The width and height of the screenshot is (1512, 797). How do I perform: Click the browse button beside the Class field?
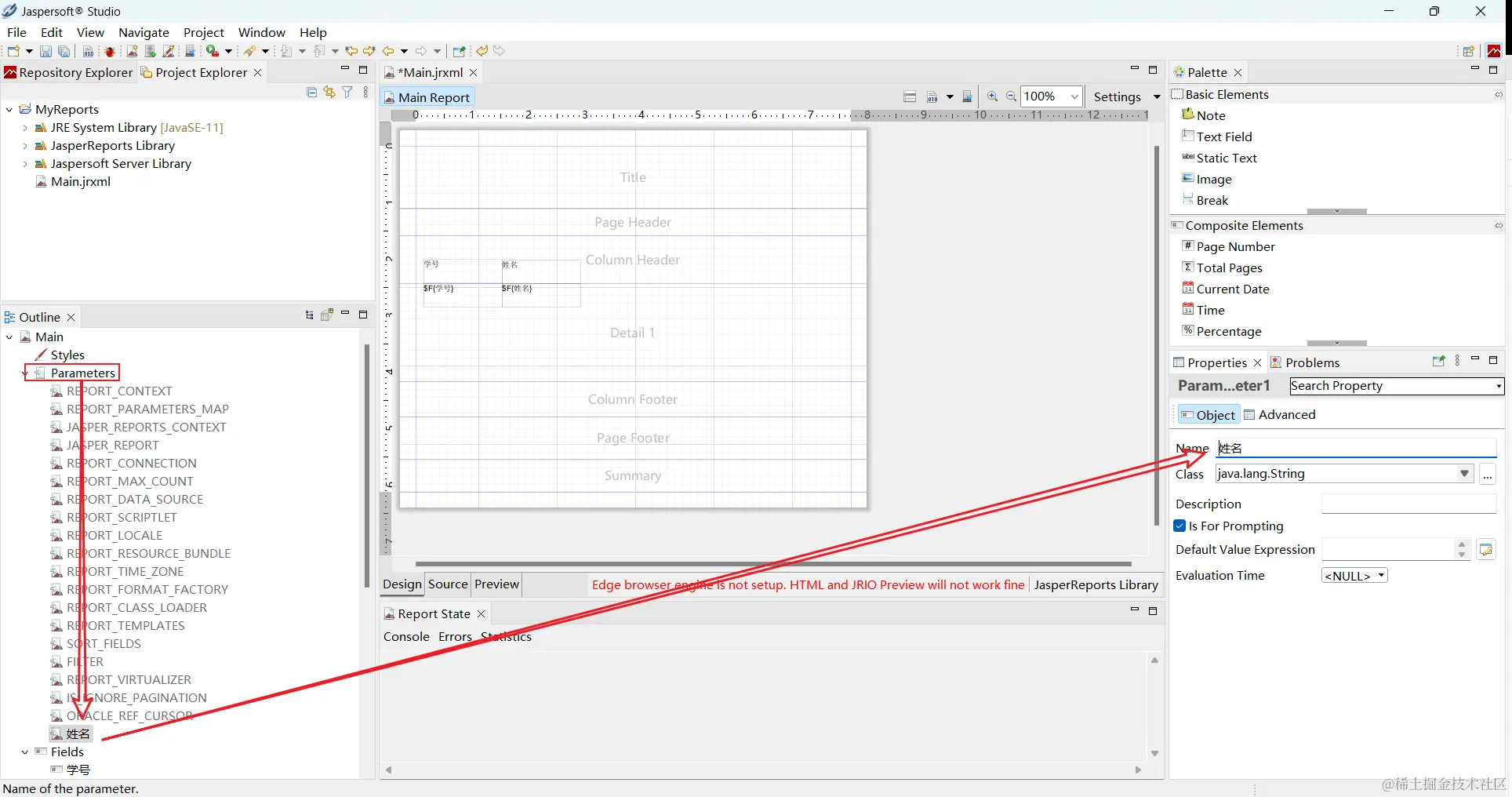(x=1488, y=474)
